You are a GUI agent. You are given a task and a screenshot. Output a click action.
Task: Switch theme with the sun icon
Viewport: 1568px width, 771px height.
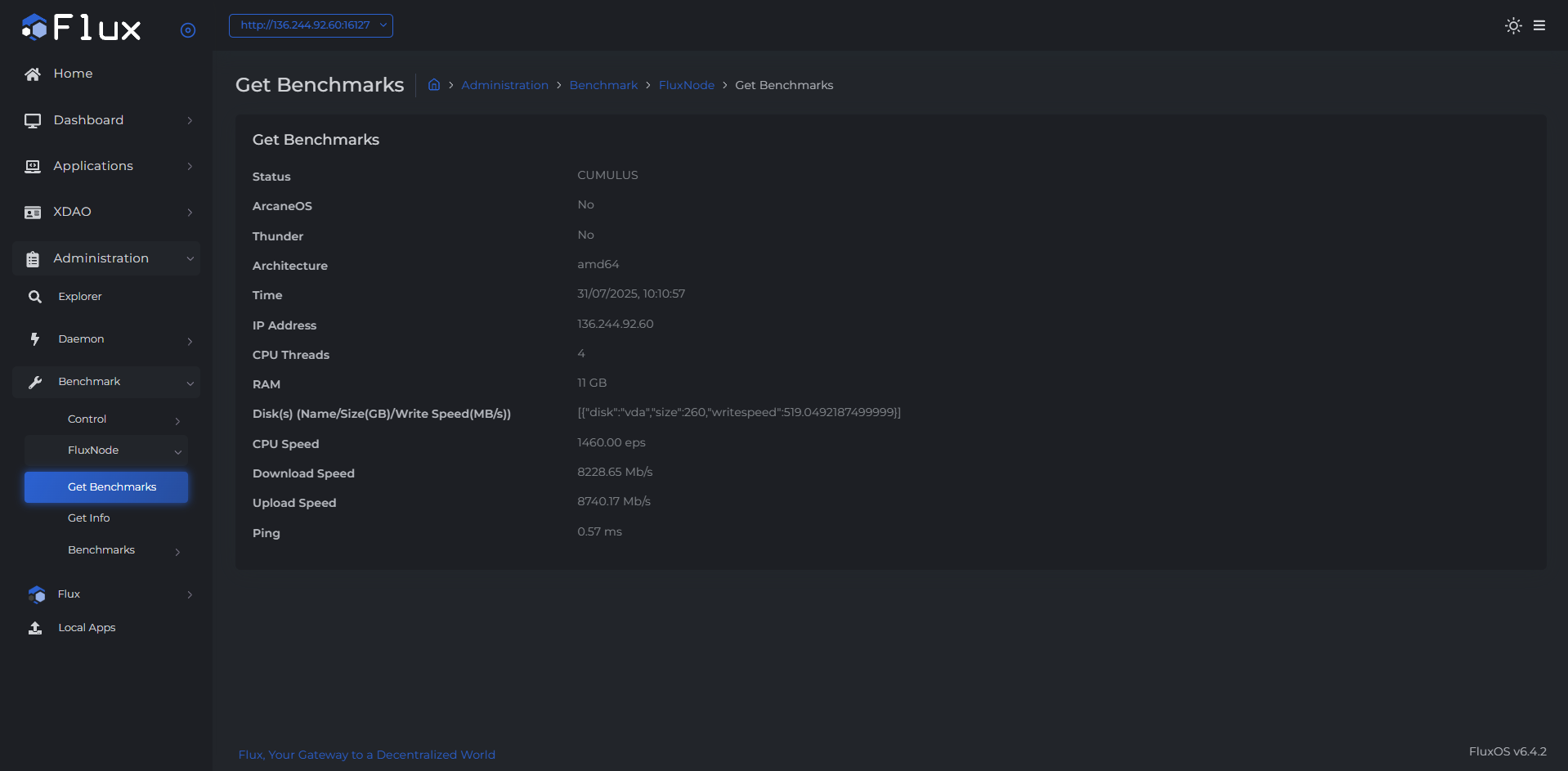(1513, 25)
